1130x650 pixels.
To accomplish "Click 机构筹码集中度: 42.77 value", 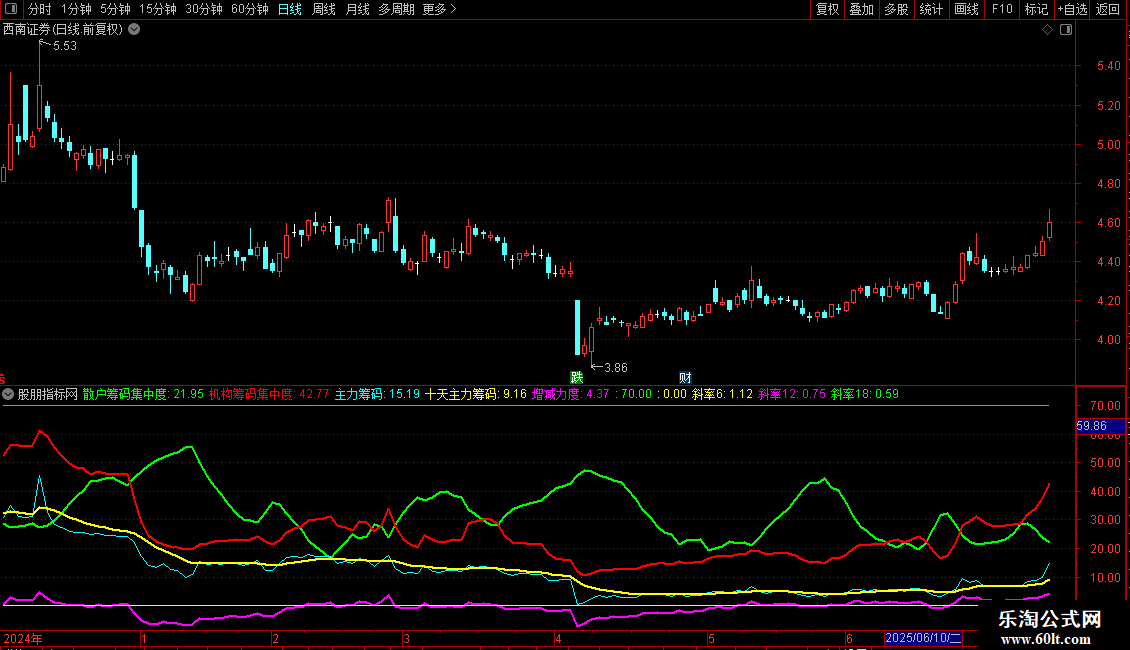I will tap(269, 394).
